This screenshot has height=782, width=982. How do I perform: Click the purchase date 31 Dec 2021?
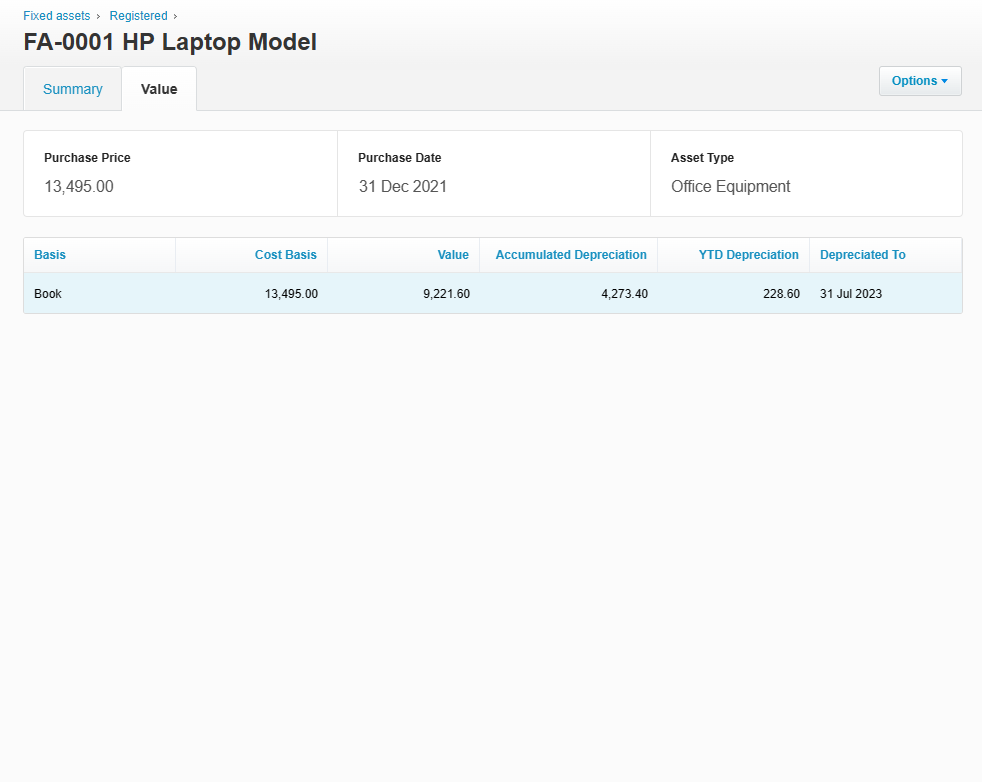click(x=403, y=187)
